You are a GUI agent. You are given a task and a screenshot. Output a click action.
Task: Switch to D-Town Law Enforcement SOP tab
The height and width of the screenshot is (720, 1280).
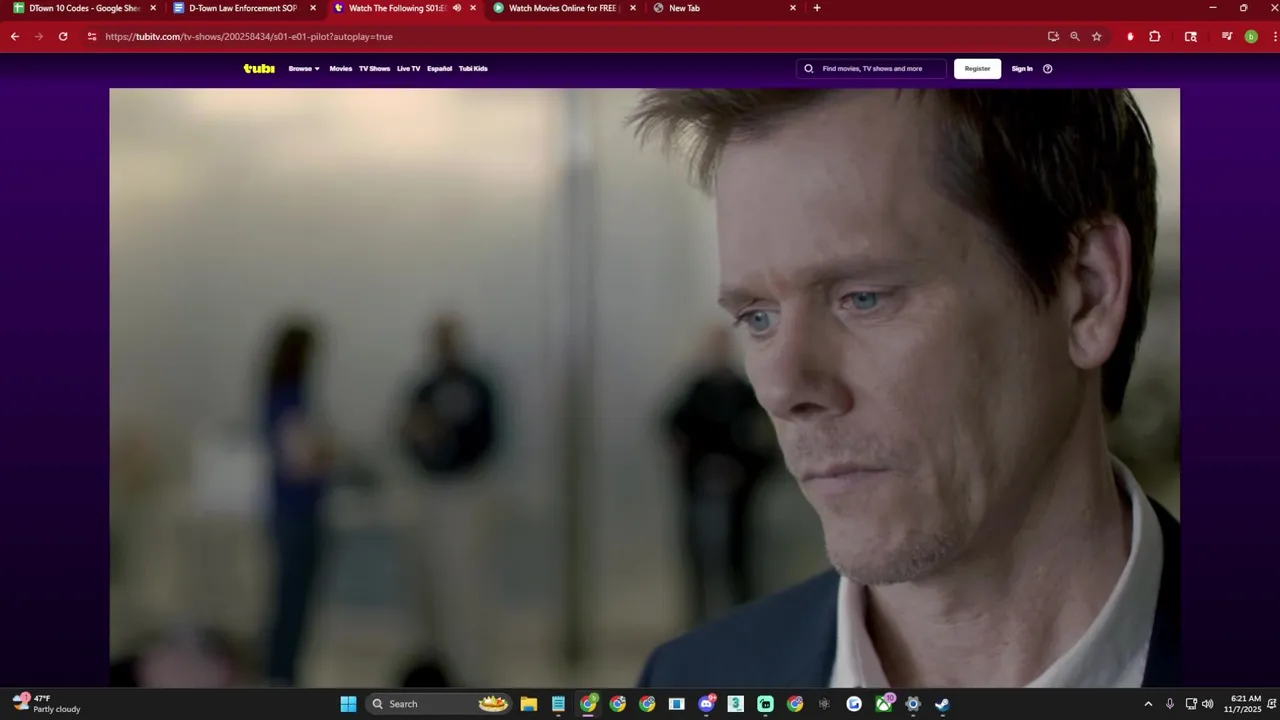pos(244,8)
